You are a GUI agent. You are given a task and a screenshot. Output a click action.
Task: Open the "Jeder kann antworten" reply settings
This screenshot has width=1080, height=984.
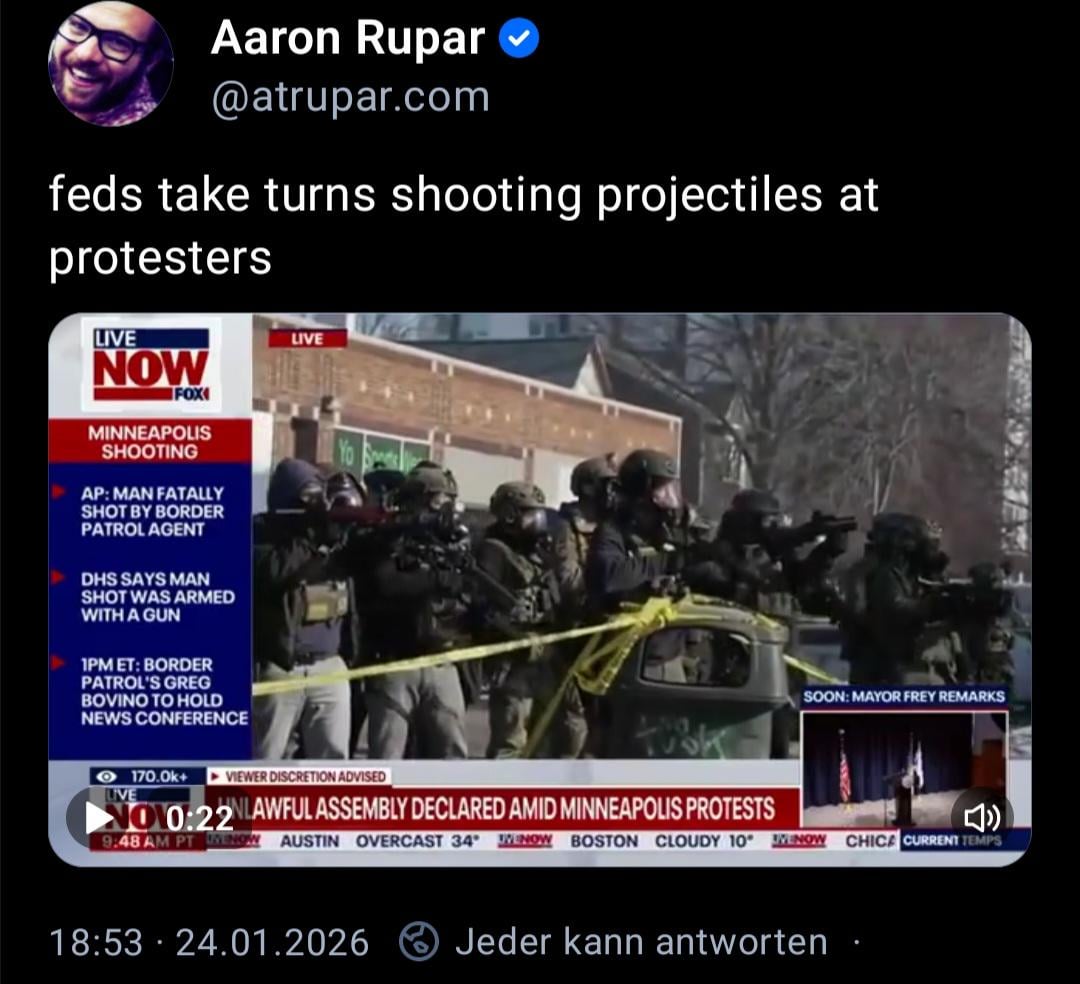pos(641,941)
